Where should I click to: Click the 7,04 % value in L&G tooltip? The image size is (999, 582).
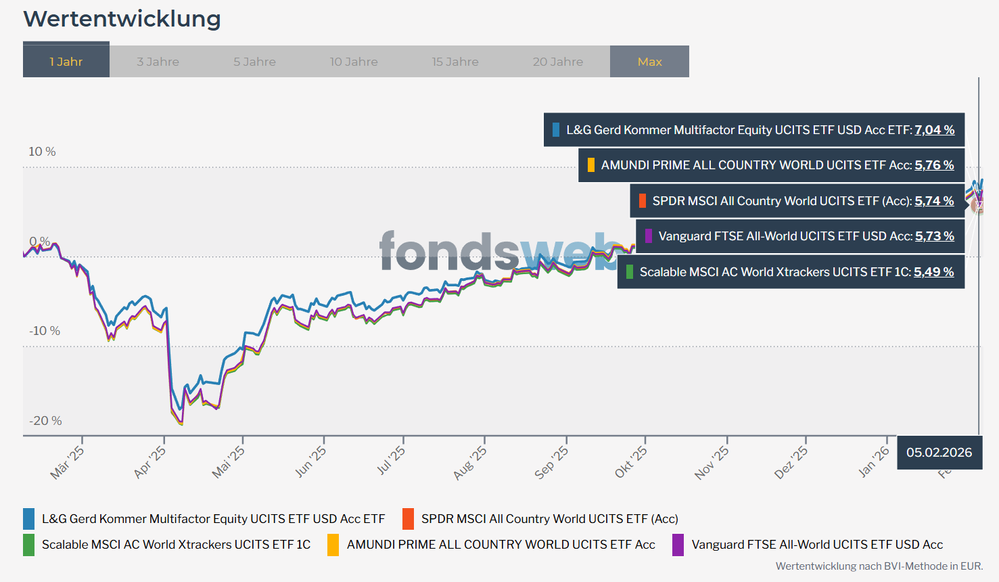(935, 130)
